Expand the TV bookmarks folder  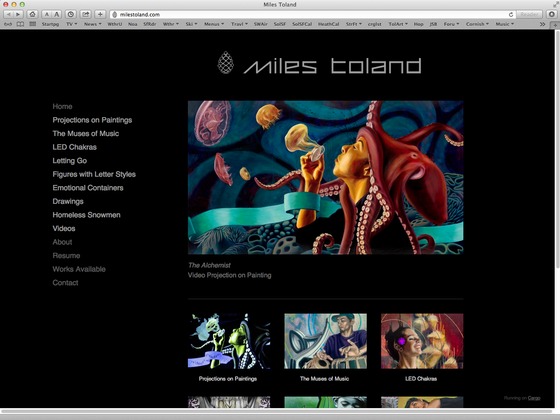tap(71, 24)
